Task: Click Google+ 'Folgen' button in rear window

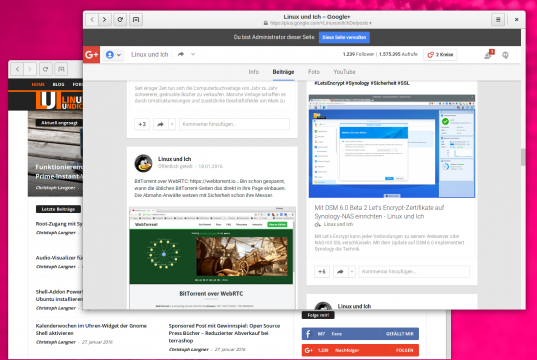Action: 404,350
